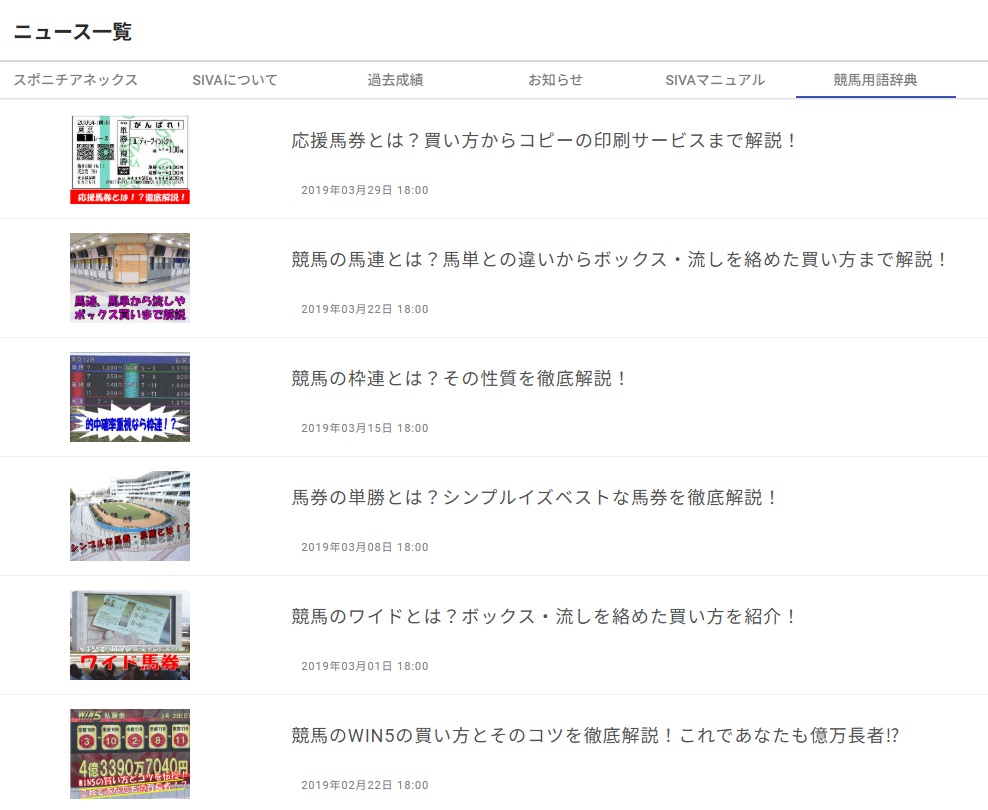Click the ニュース一覧 page heading
The width and height of the screenshot is (988, 810).
pos(73,32)
